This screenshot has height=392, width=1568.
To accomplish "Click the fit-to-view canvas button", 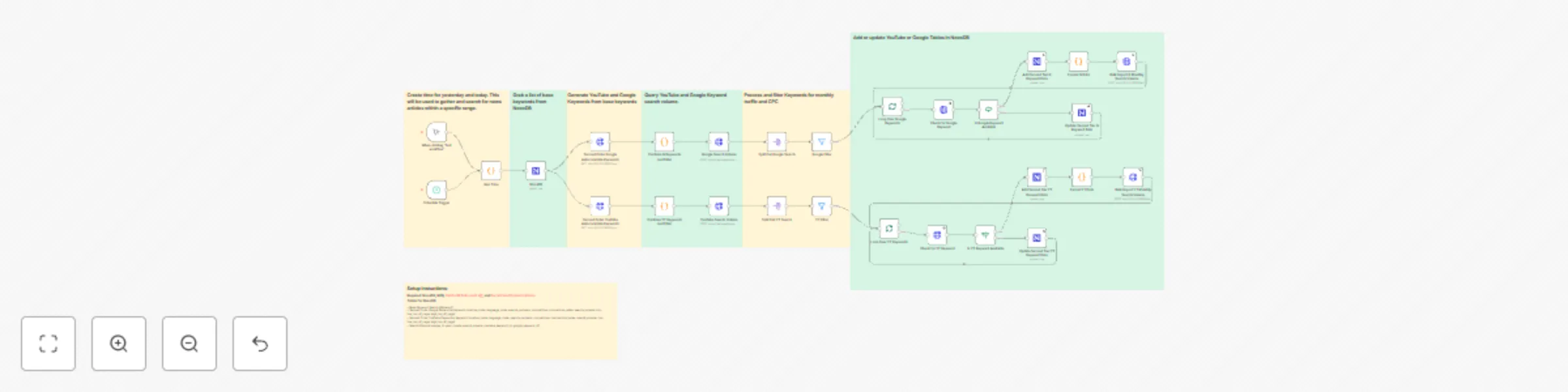I will pyautogui.click(x=48, y=344).
